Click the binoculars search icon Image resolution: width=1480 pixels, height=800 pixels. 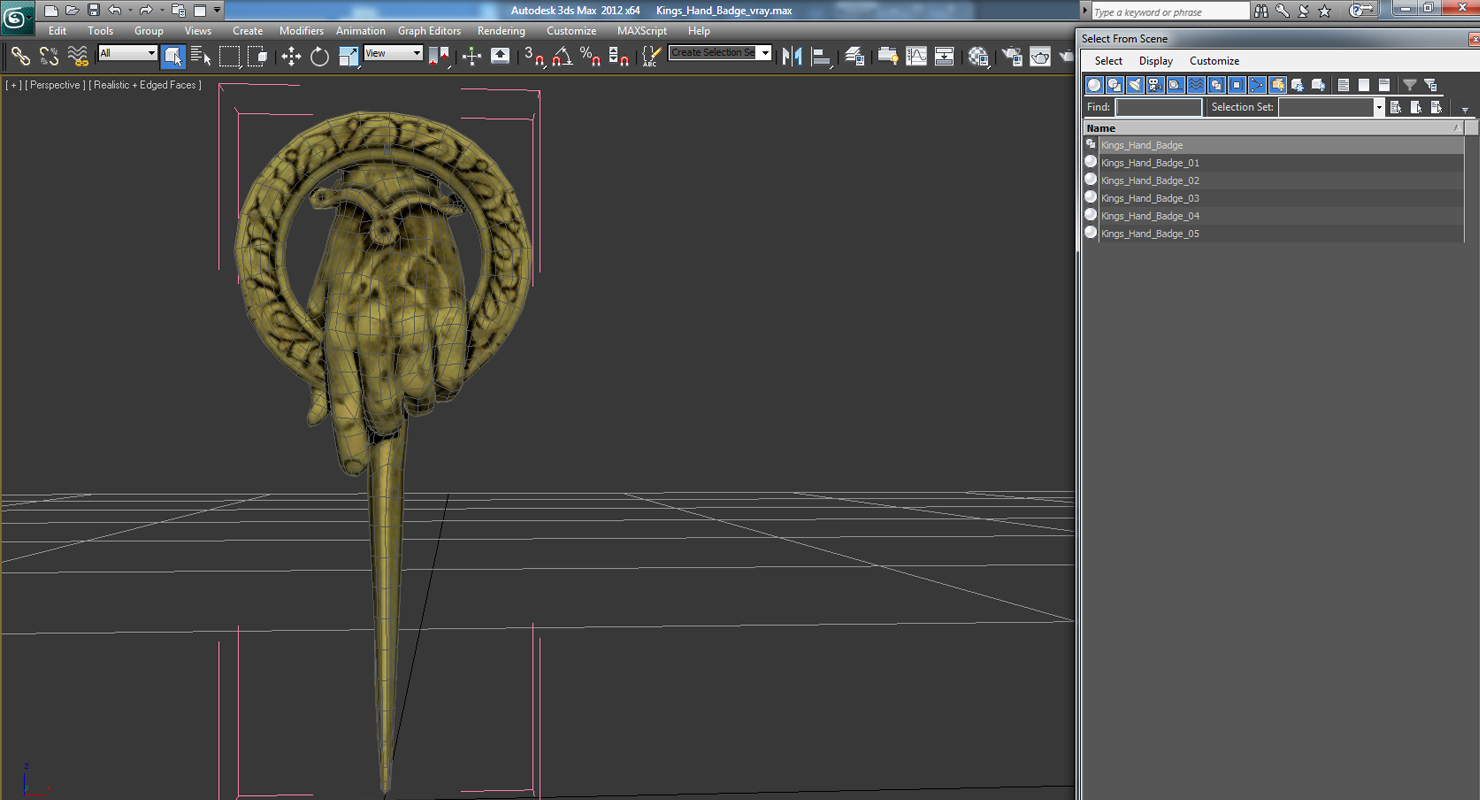1261,11
